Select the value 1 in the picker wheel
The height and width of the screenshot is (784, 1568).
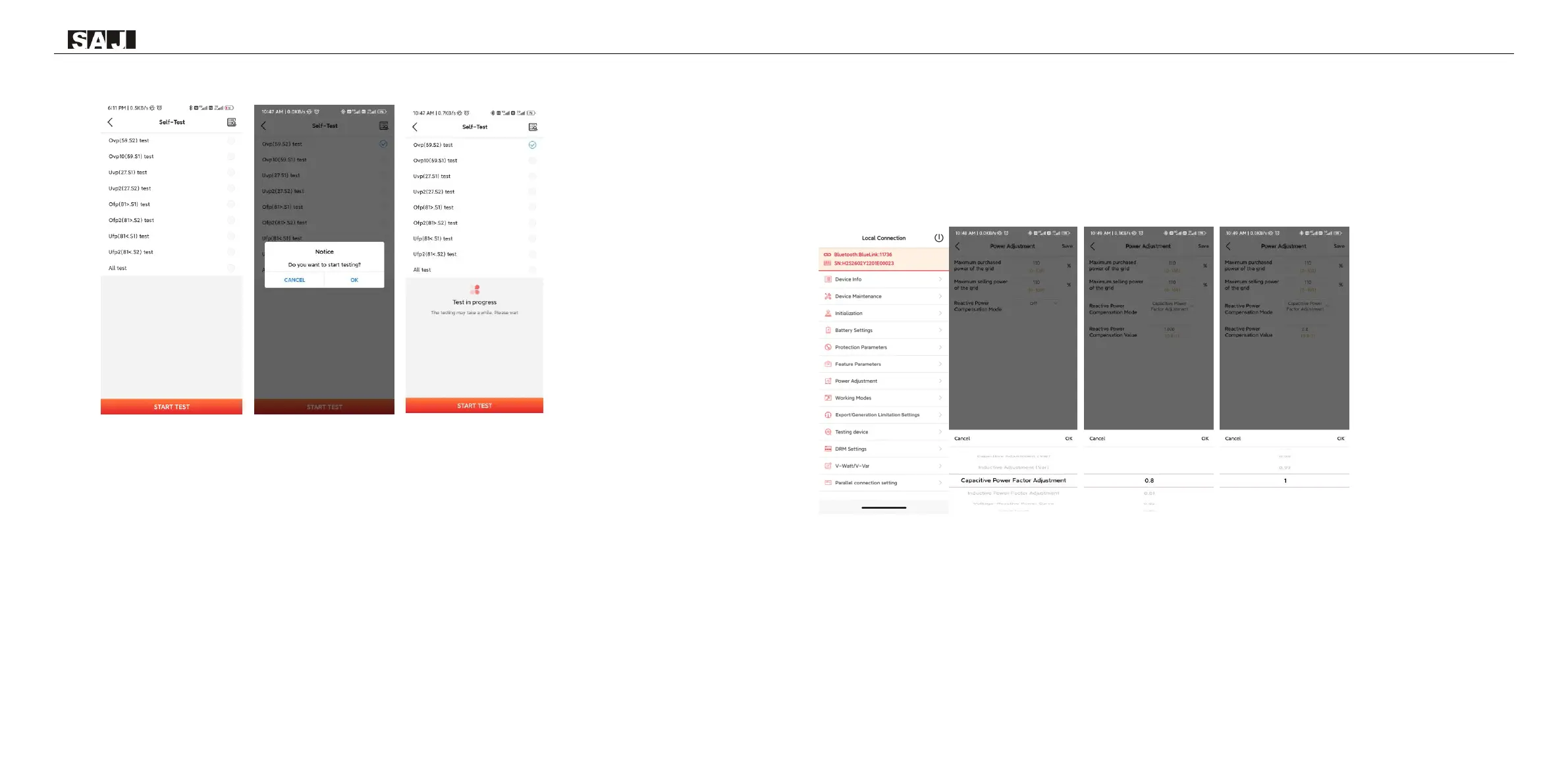(x=1284, y=480)
